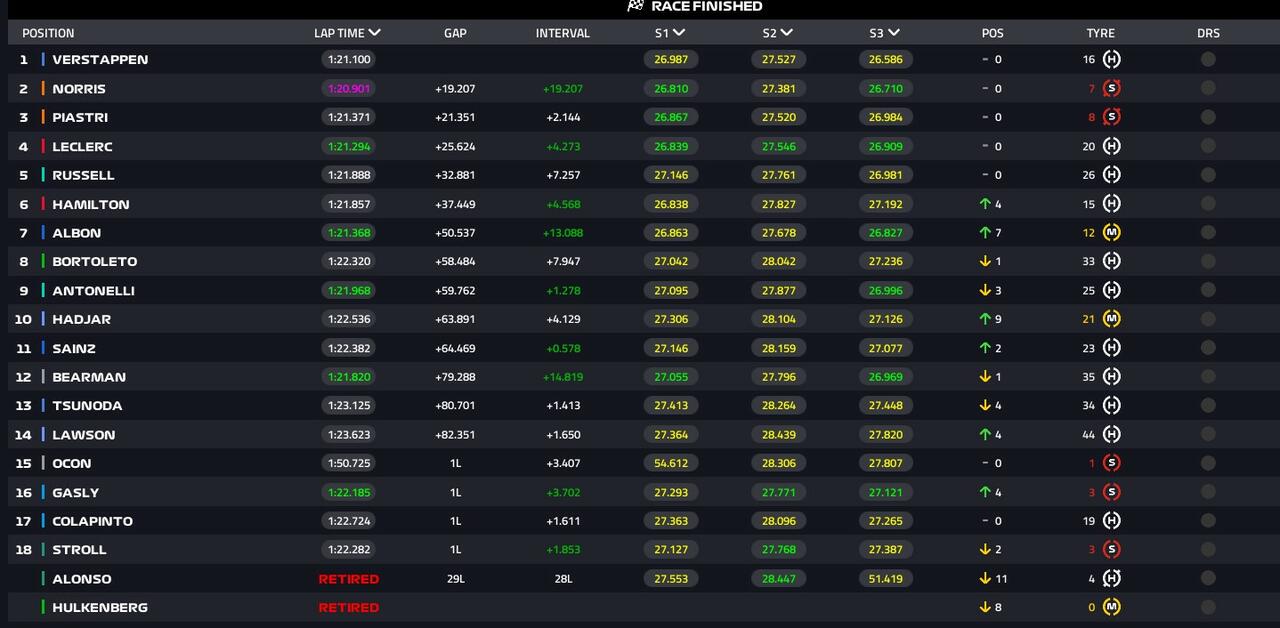Viewport: 1280px width, 628px height.
Task: Click Bearman's +79.288 gap value
Action: (x=455, y=377)
